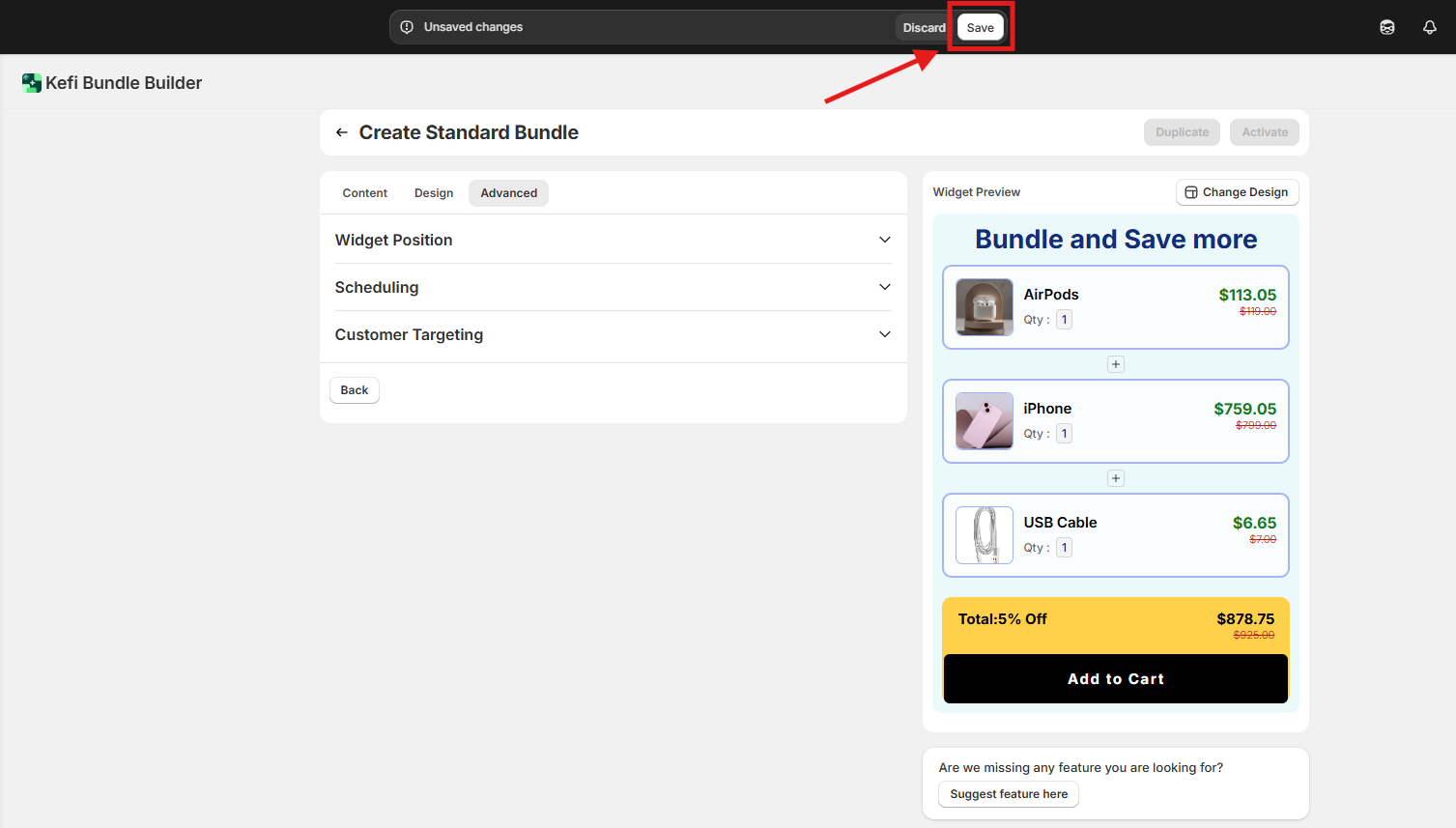The width and height of the screenshot is (1456, 828).
Task: Switch to the Design tab
Action: 434,193
